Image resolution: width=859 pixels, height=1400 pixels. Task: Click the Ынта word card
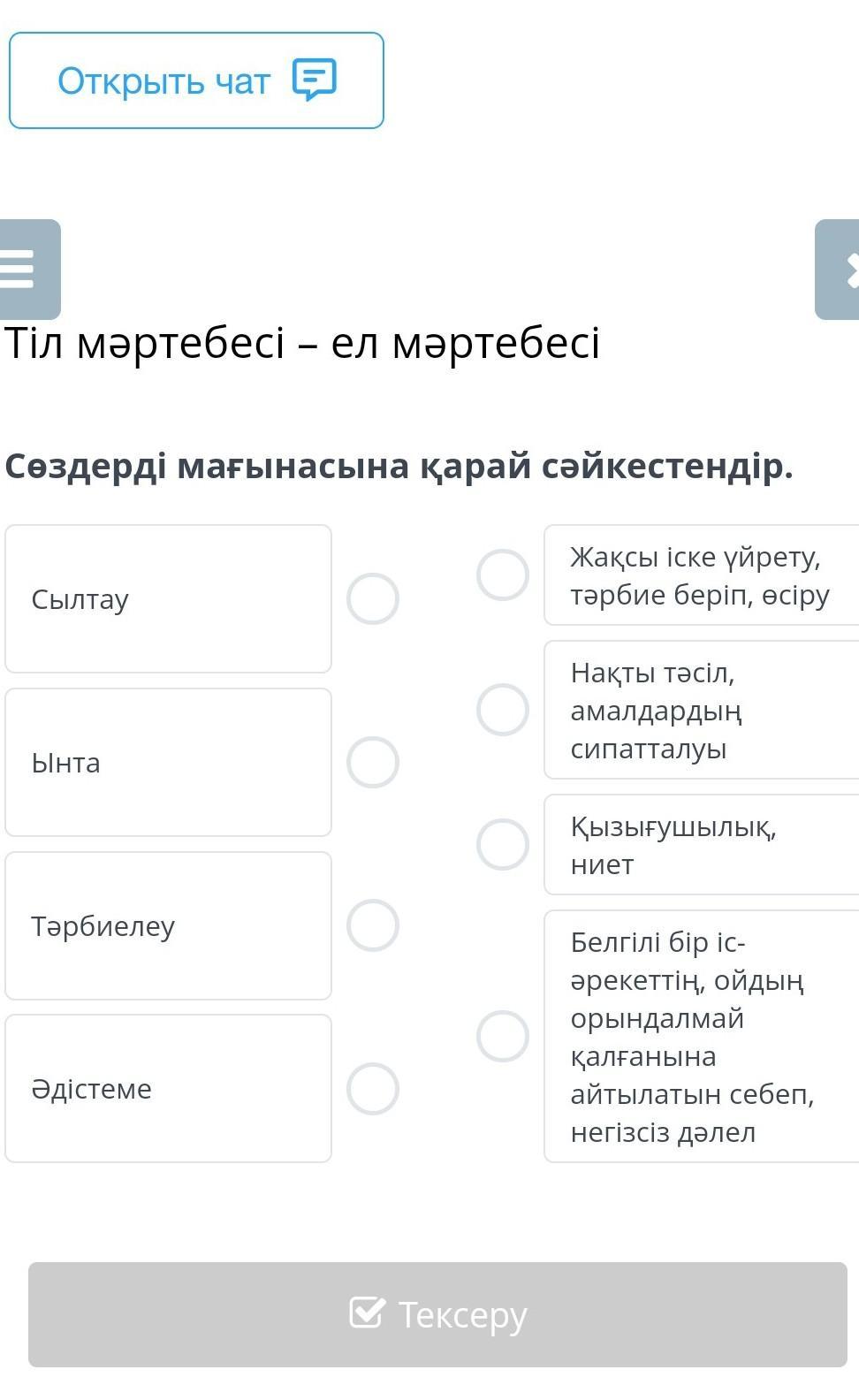tap(168, 762)
